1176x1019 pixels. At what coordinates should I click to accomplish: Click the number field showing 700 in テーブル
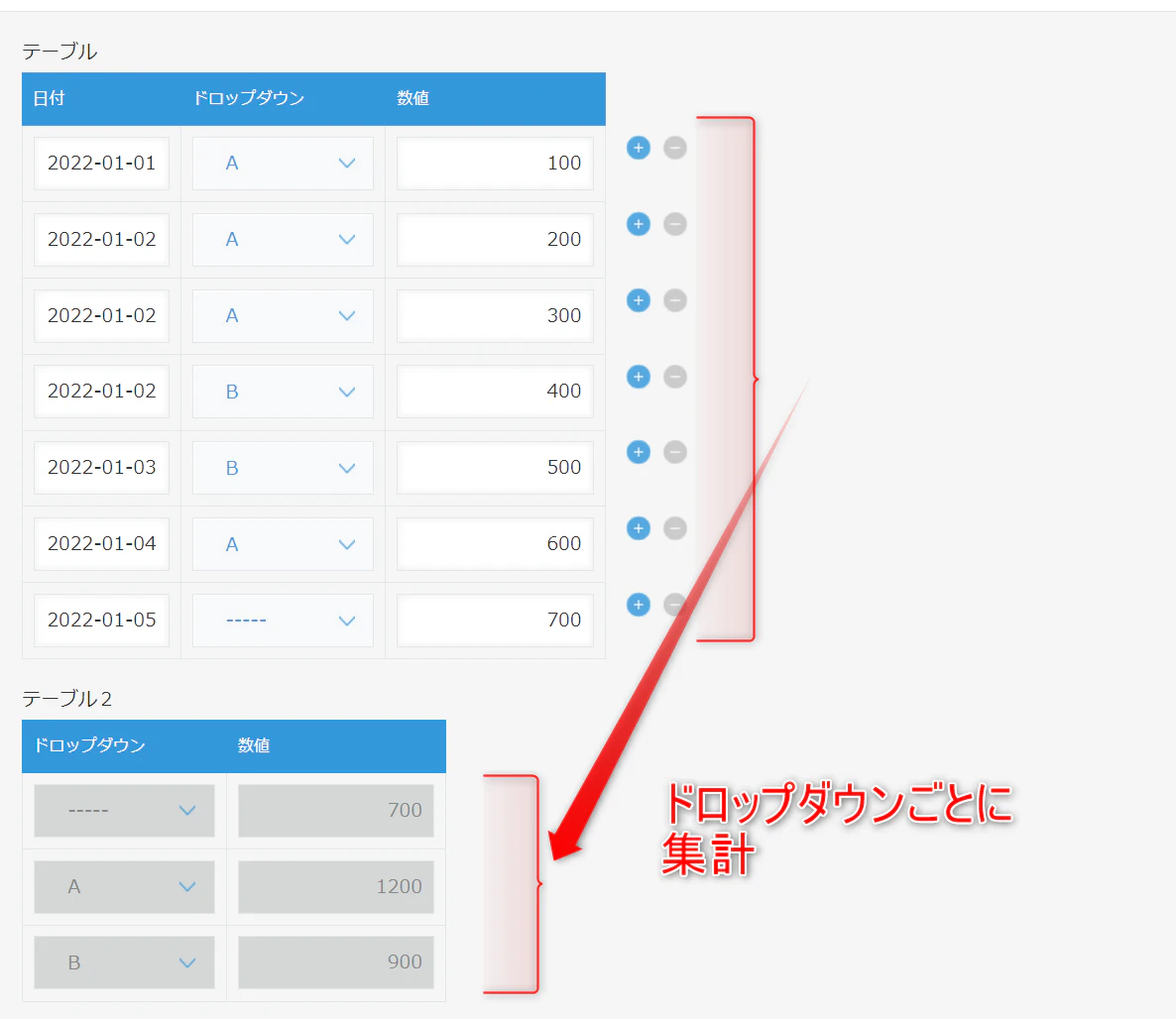coord(495,621)
